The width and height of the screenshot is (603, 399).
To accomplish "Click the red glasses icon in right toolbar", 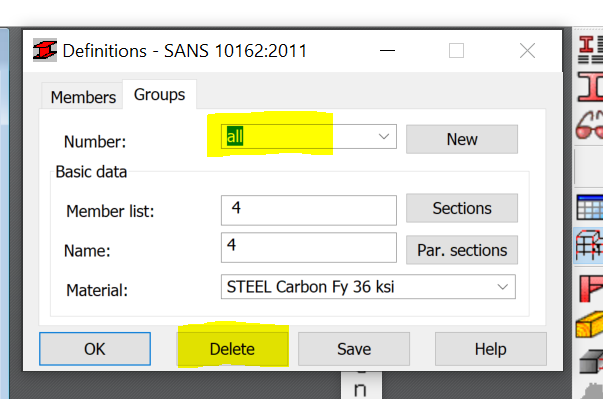I will point(590,125).
